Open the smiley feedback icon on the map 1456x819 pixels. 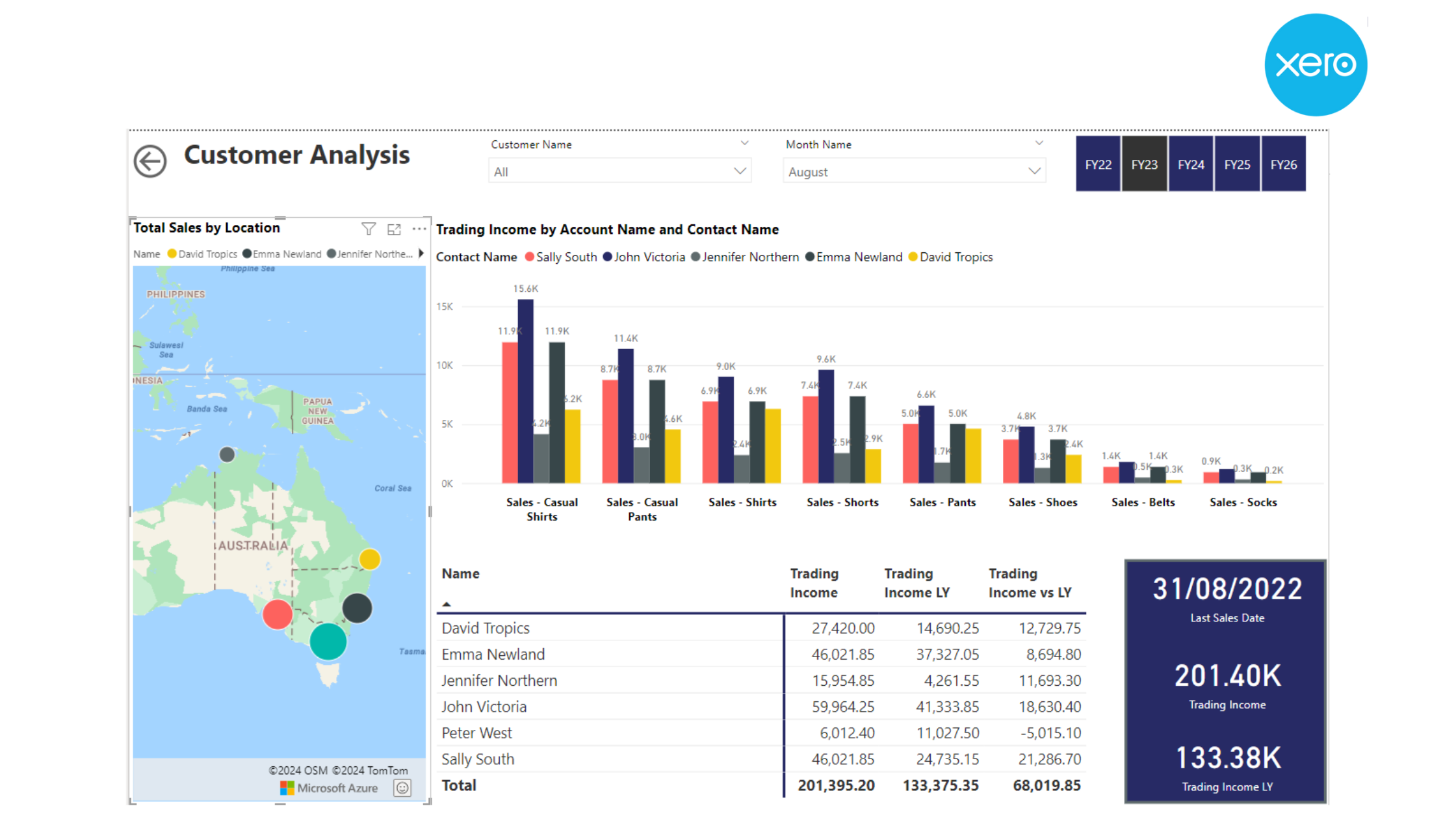point(402,788)
